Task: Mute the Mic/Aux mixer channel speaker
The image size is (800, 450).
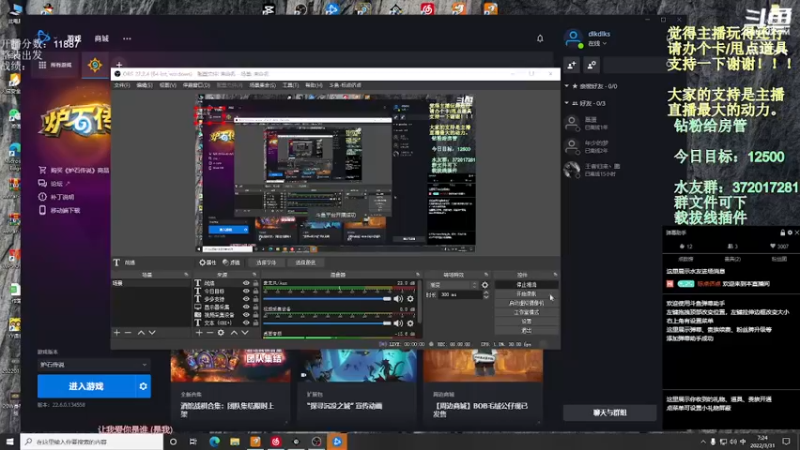Action: point(398,299)
